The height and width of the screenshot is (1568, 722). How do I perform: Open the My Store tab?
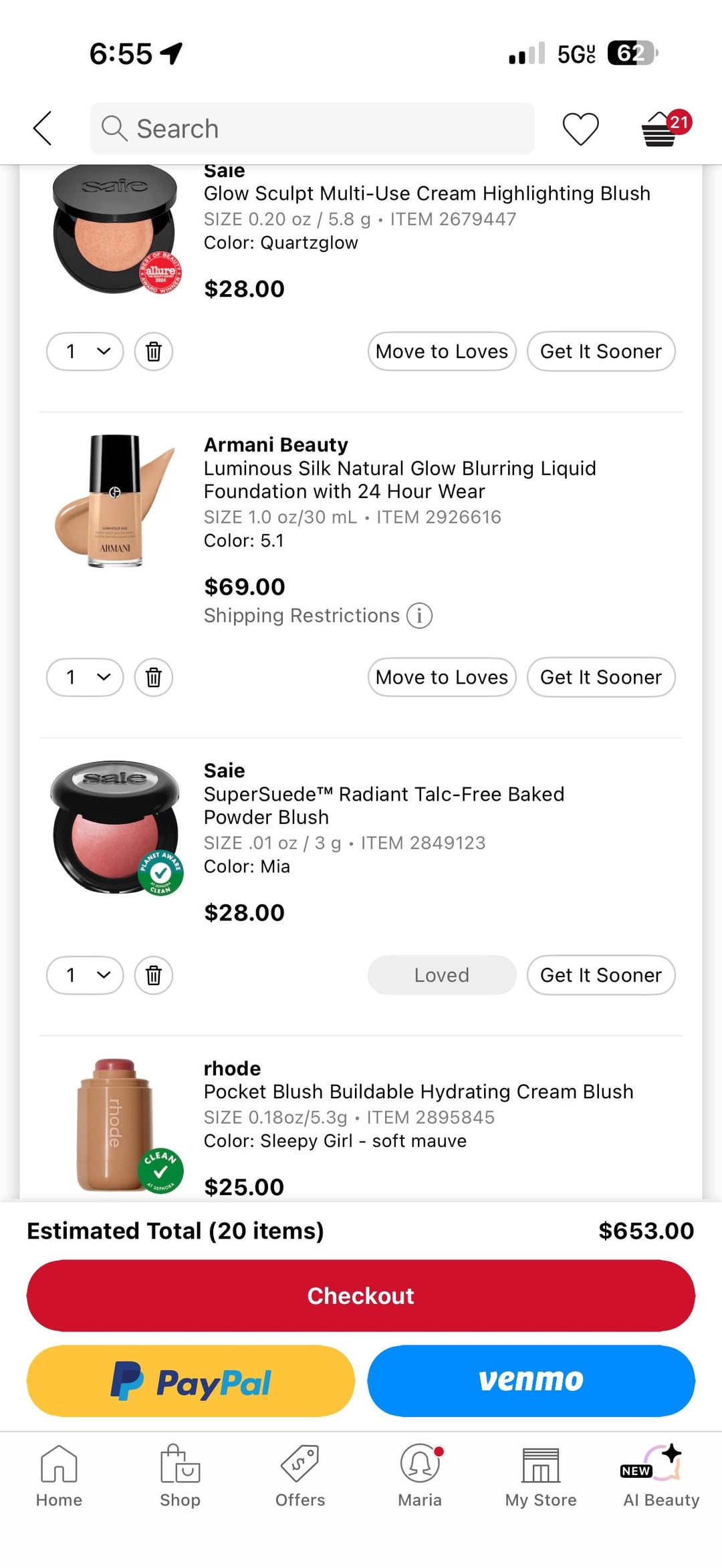point(541,1476)
